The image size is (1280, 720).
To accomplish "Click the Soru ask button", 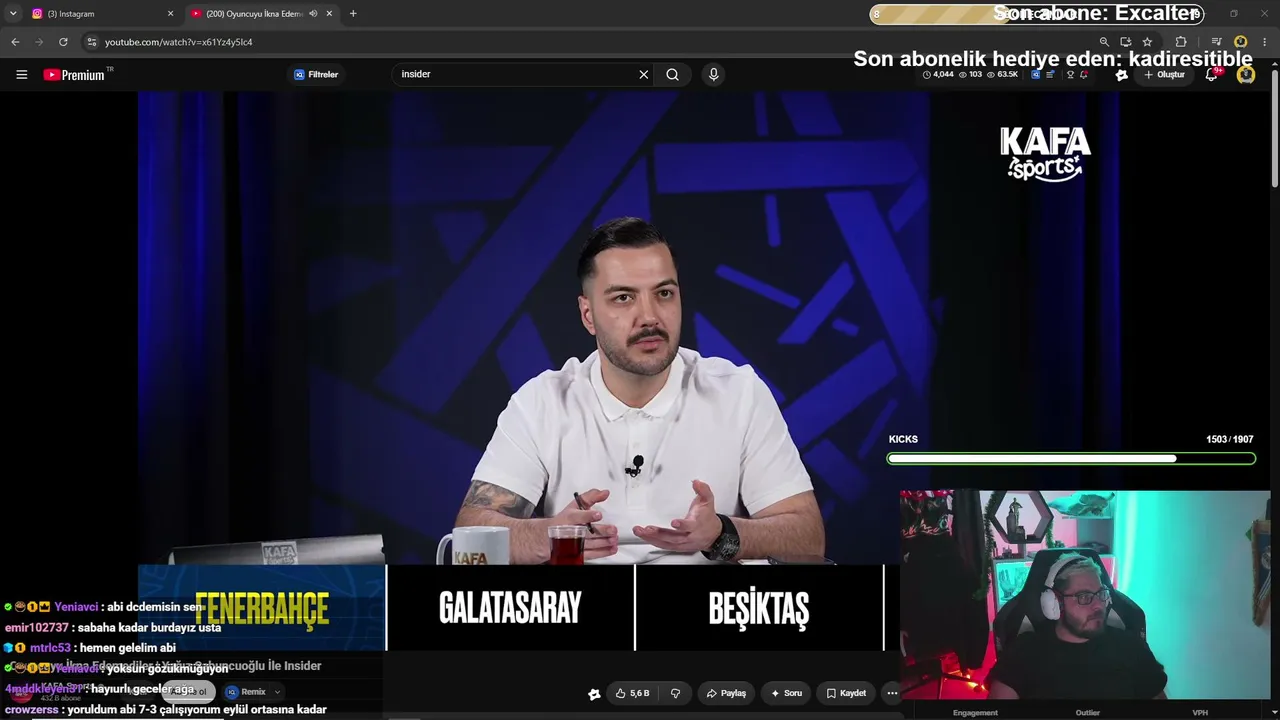I will pyautogui.click(x=786, y=693).
